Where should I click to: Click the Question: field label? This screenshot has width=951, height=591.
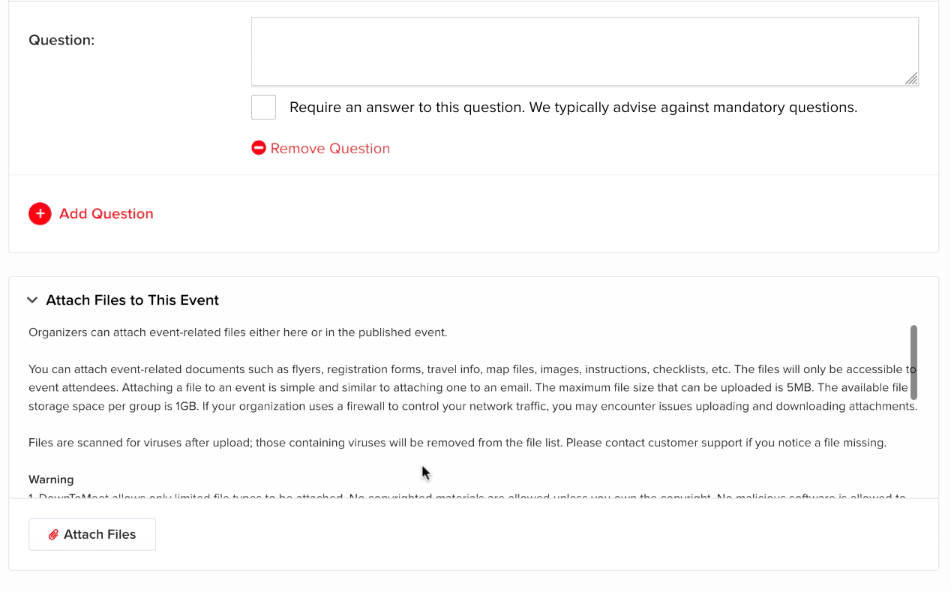61,40
